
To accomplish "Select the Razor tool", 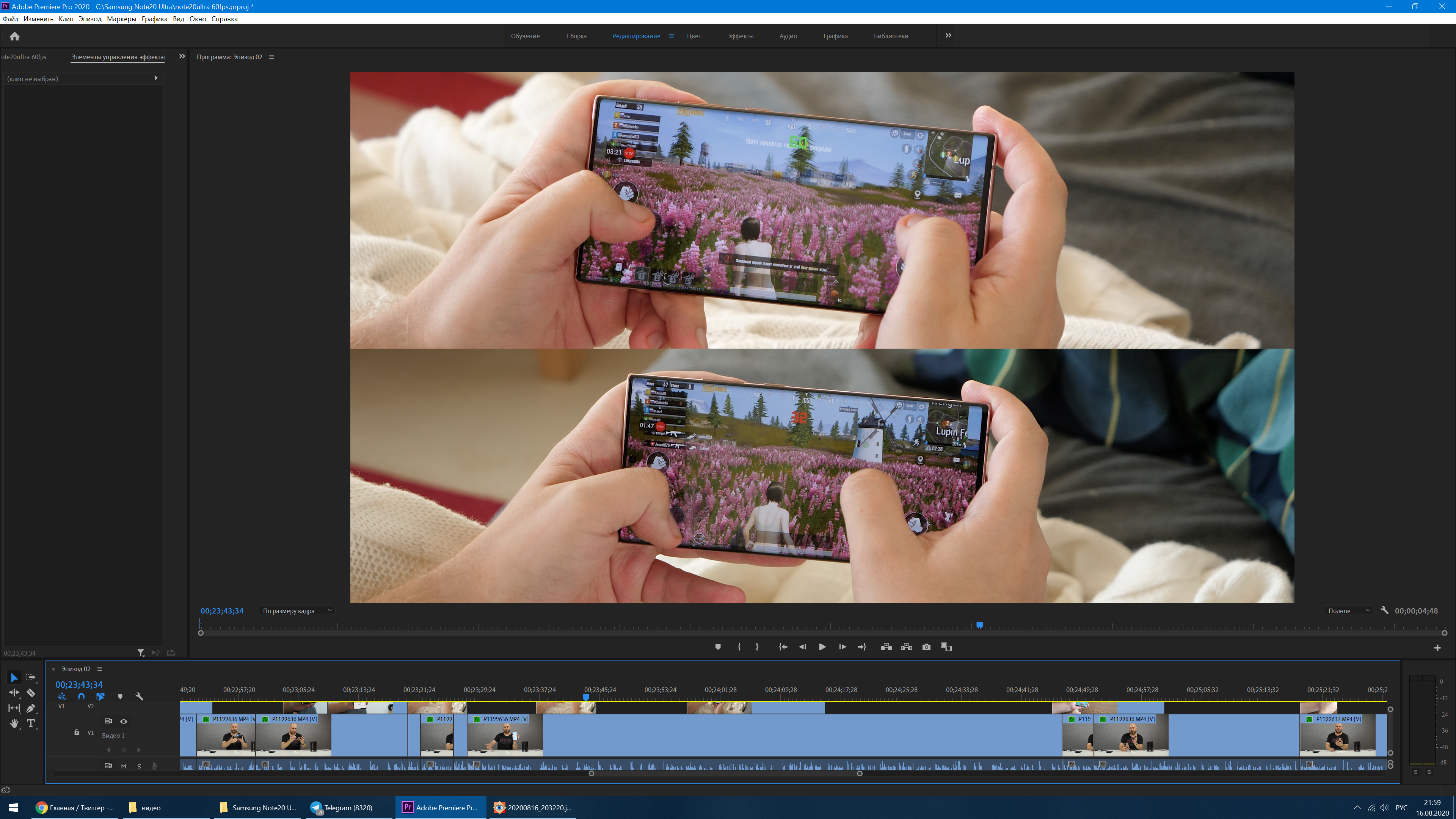I will tap(30, 692).
